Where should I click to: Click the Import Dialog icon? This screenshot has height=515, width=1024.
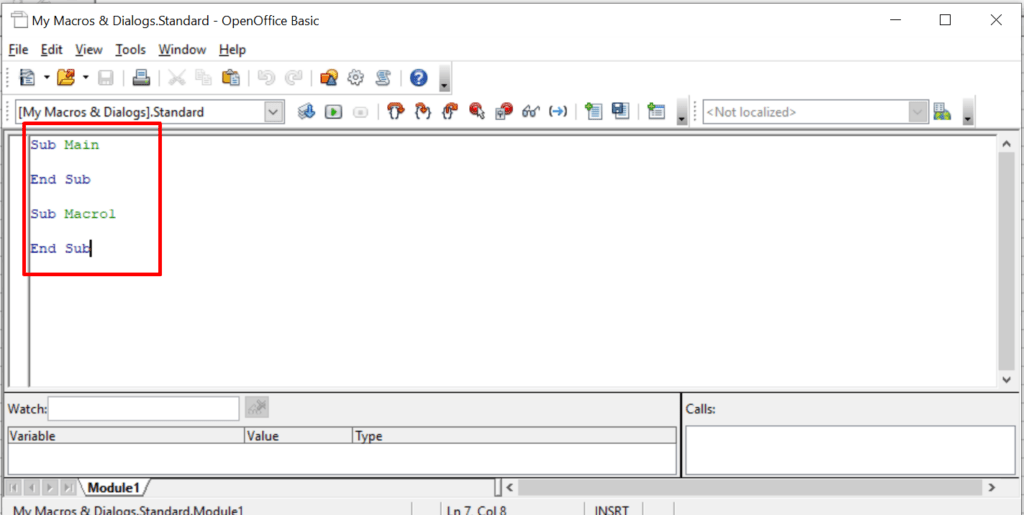[x=656, y=112]
